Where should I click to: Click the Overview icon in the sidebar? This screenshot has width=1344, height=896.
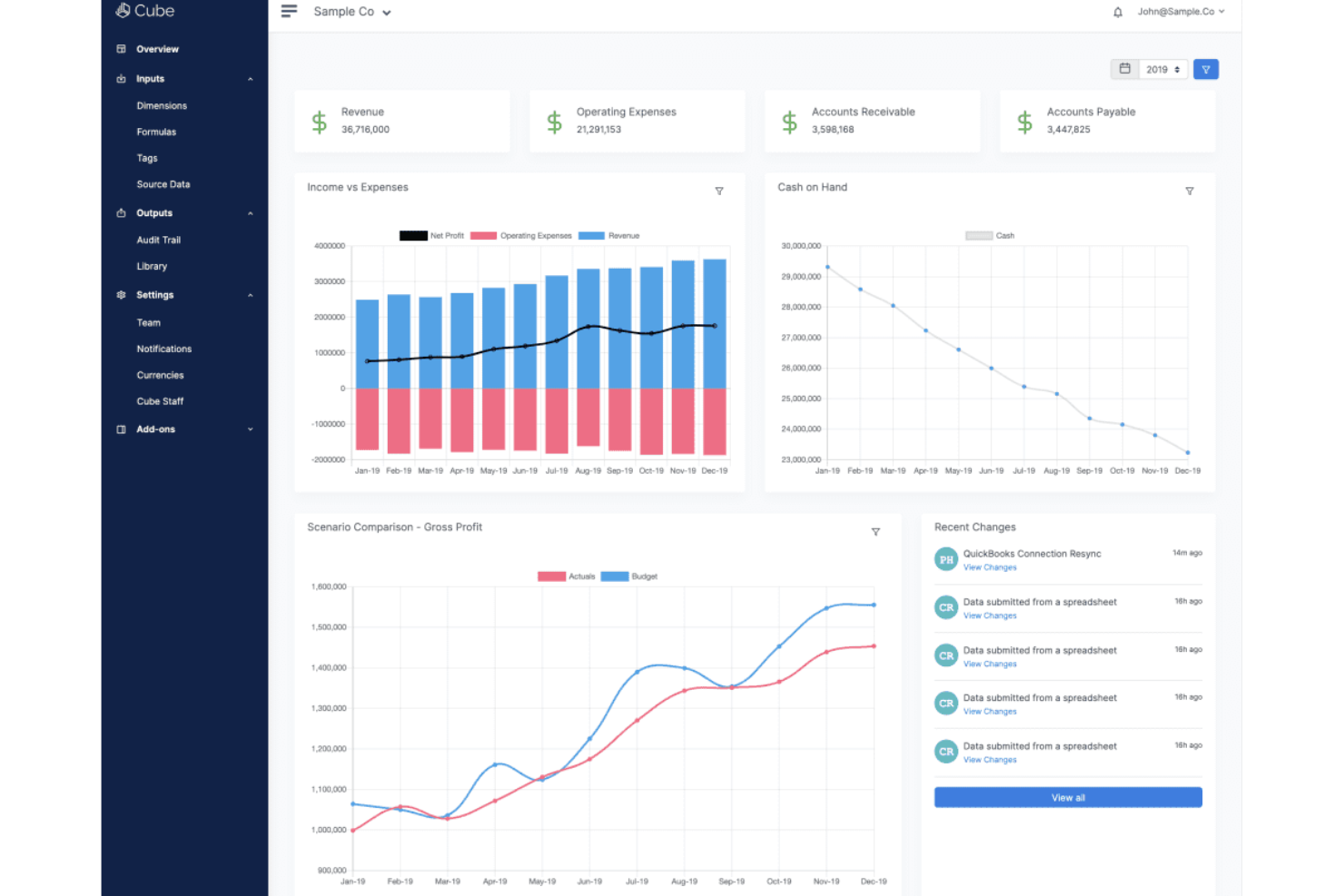121,49
